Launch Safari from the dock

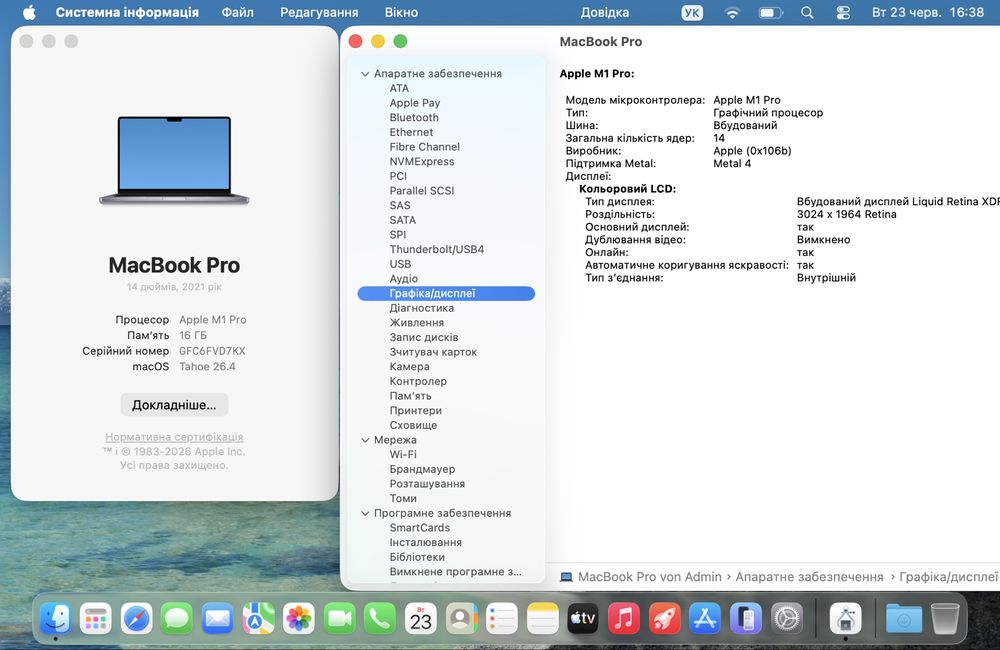coord(136,618)
